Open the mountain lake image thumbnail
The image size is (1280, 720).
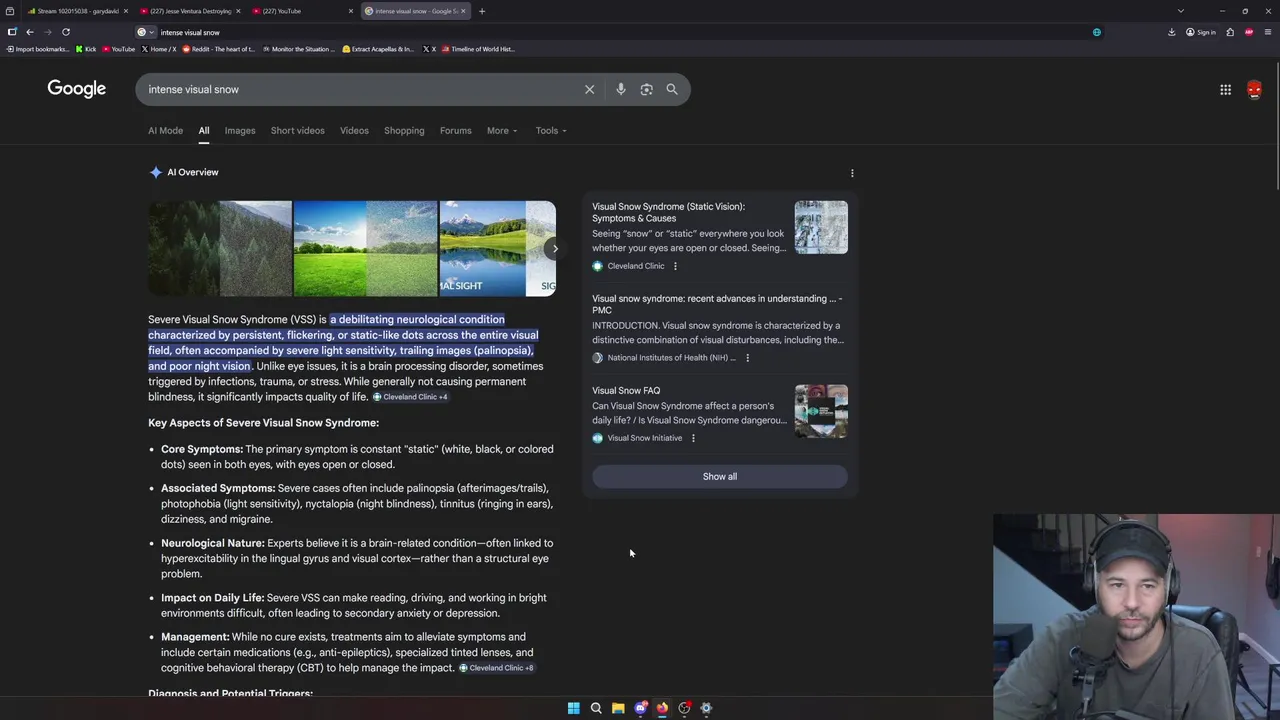(497, 248)
